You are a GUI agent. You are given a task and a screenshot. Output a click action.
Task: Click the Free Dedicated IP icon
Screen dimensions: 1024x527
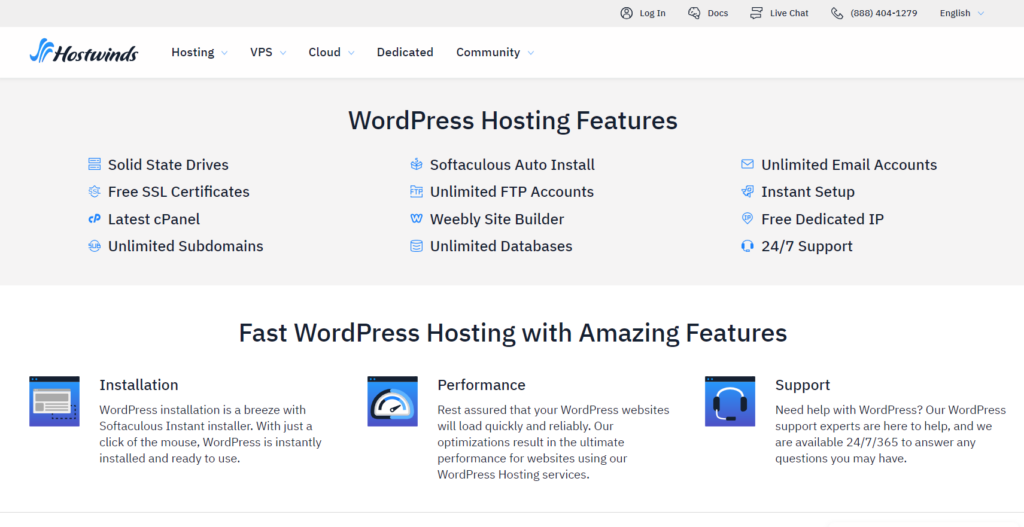747,219
